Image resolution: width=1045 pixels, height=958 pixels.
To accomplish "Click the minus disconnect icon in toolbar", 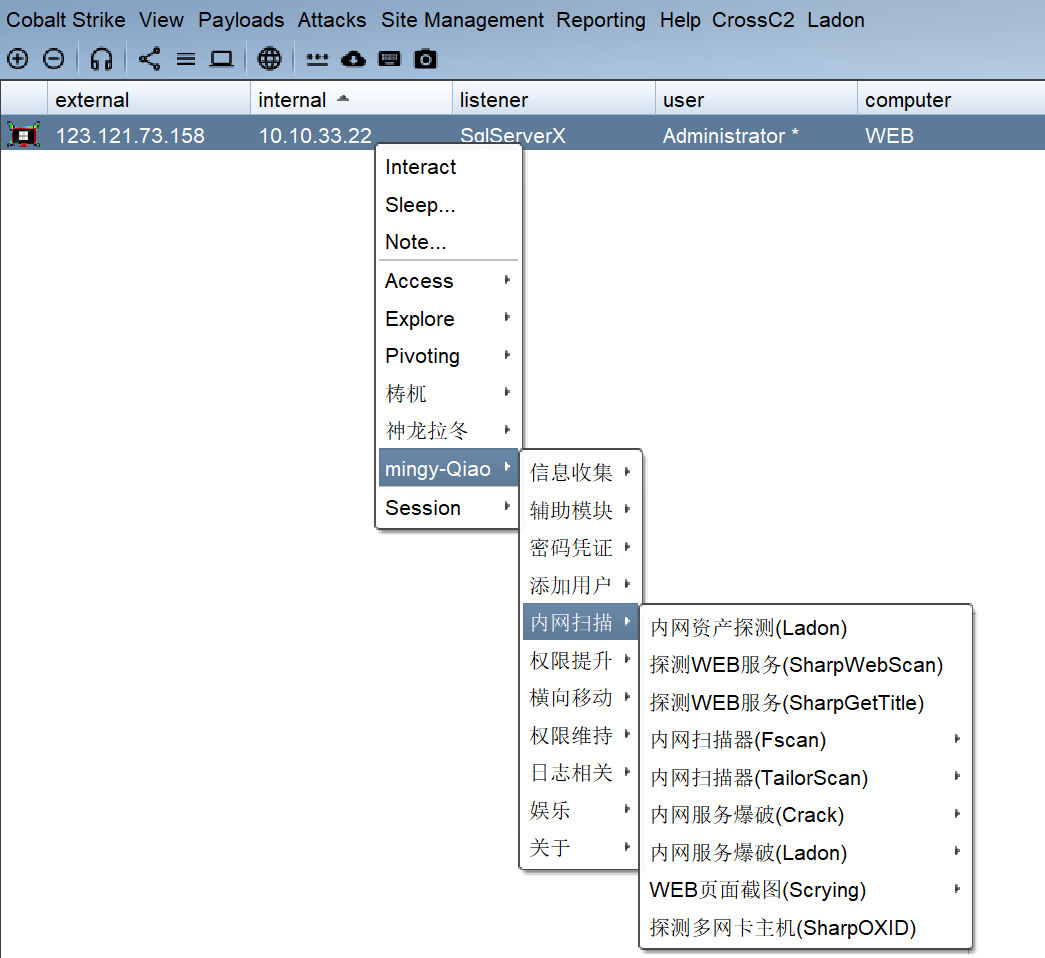I will click(x=54, y=59).
